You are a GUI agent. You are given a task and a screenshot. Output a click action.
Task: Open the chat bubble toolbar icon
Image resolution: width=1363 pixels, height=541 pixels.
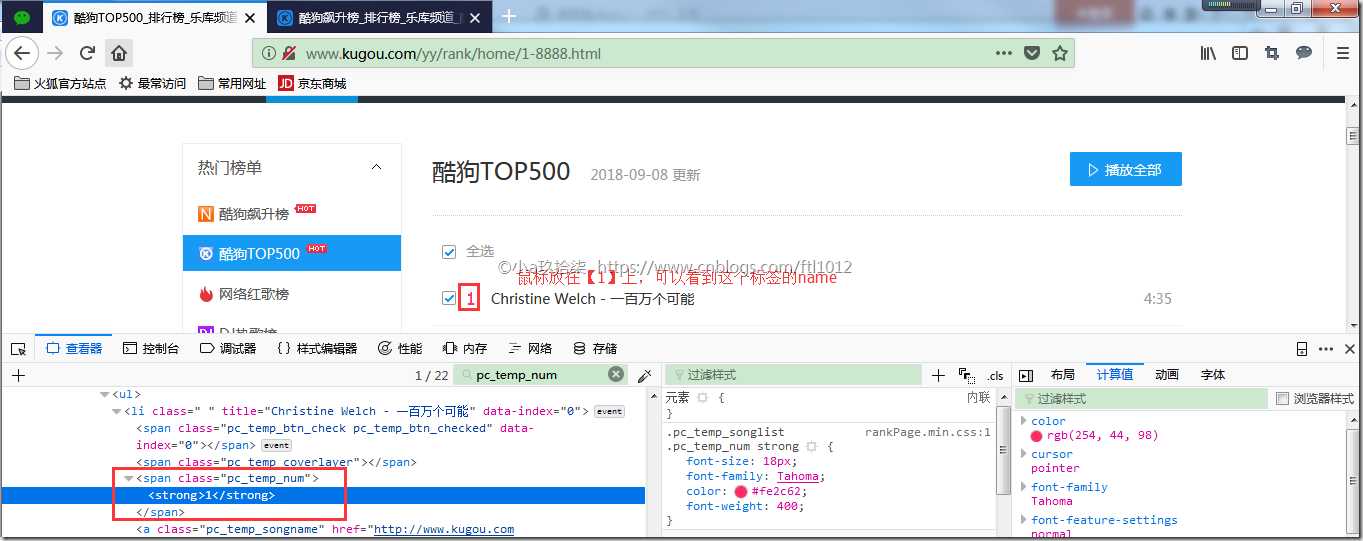click(1304, 53)
